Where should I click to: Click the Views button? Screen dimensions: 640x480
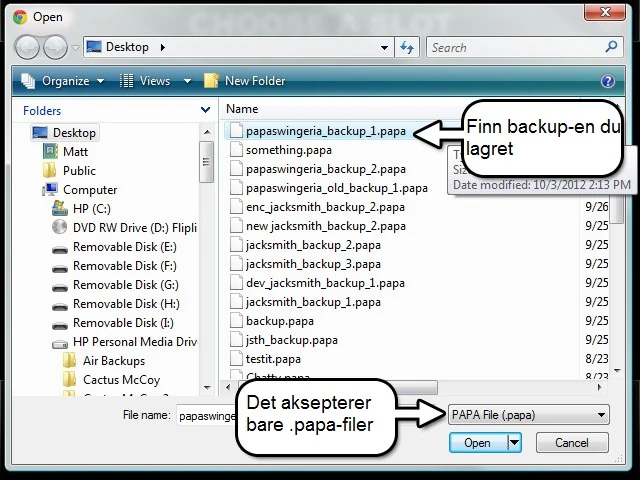pyautogui.click(x=145, y=81)
